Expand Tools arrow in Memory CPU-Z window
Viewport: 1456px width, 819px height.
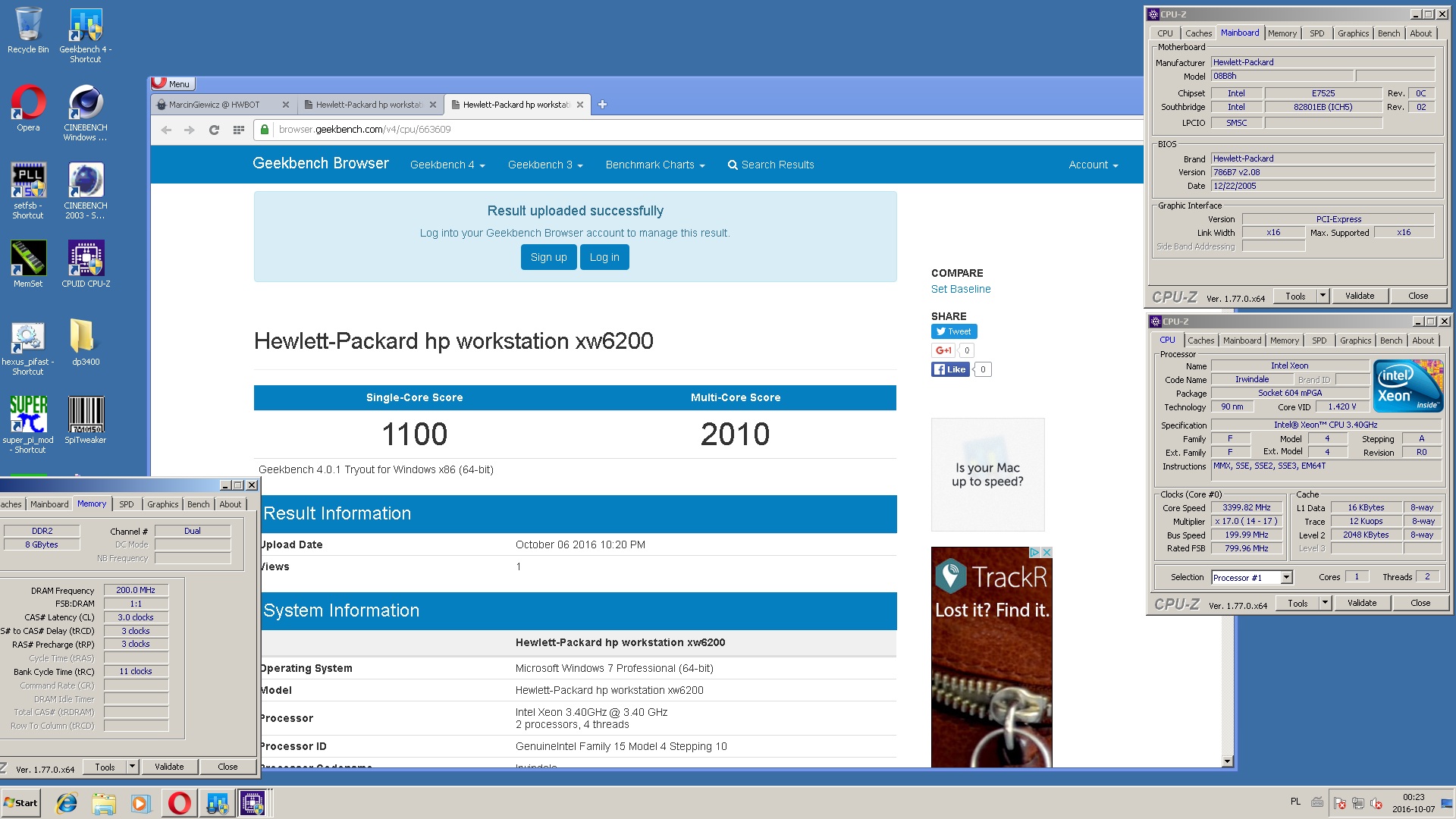tap(132, 767)
